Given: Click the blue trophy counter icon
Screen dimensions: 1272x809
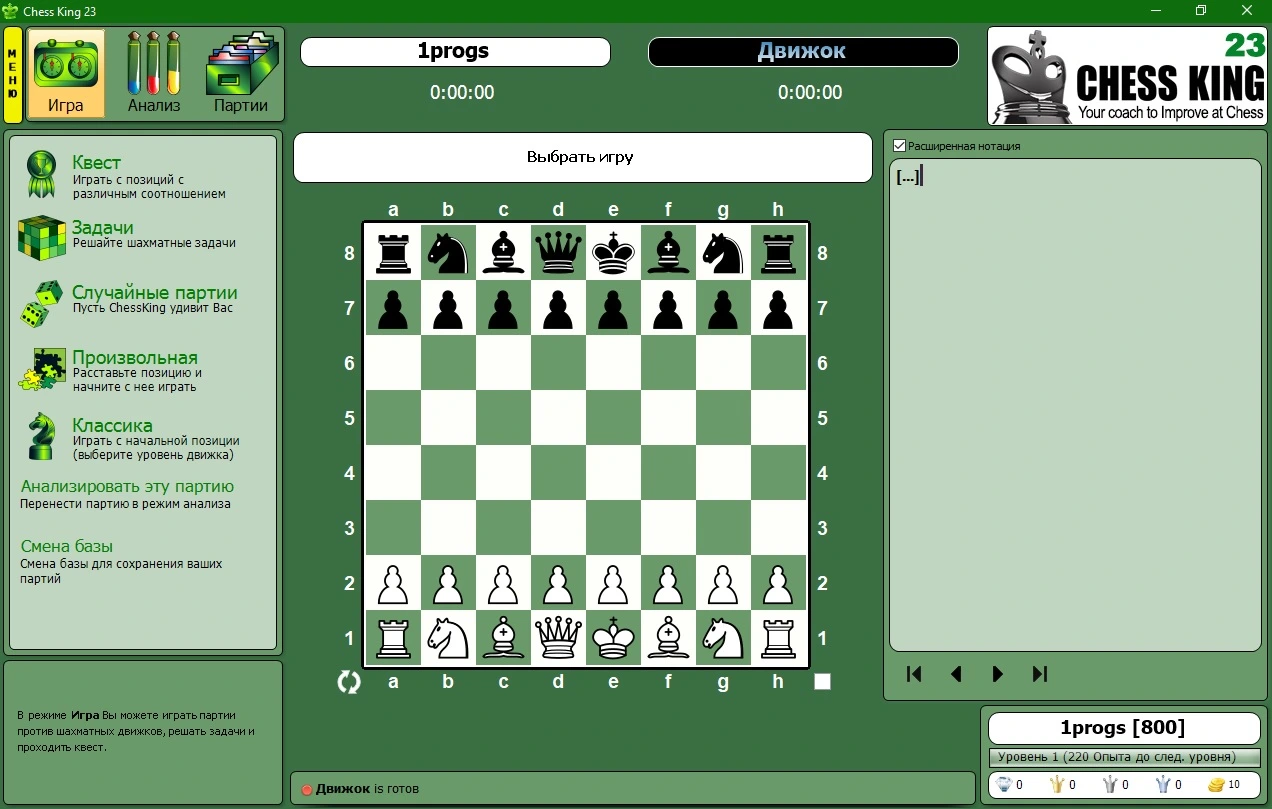Looking at the screenshot, I should point(1162,785).
